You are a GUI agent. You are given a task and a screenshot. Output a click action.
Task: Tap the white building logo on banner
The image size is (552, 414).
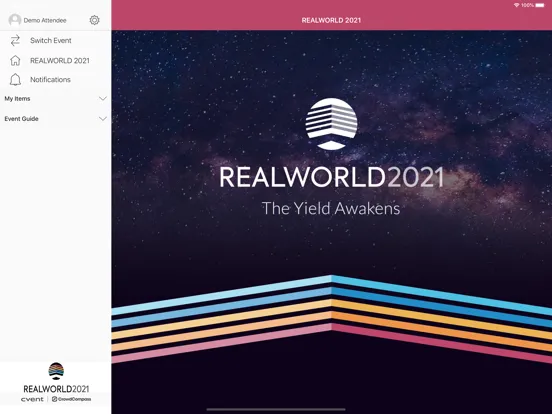(x=331, y=124)
